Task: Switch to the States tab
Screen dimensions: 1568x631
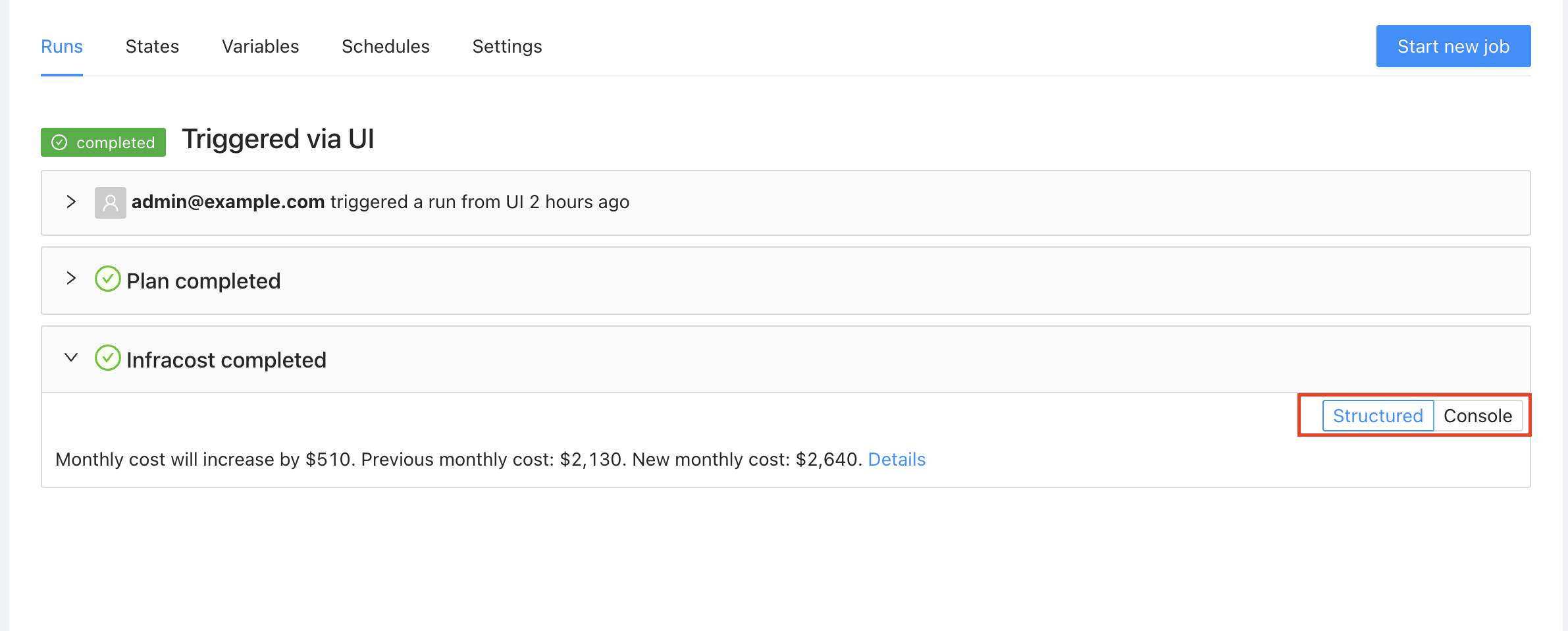Action: 152,47
